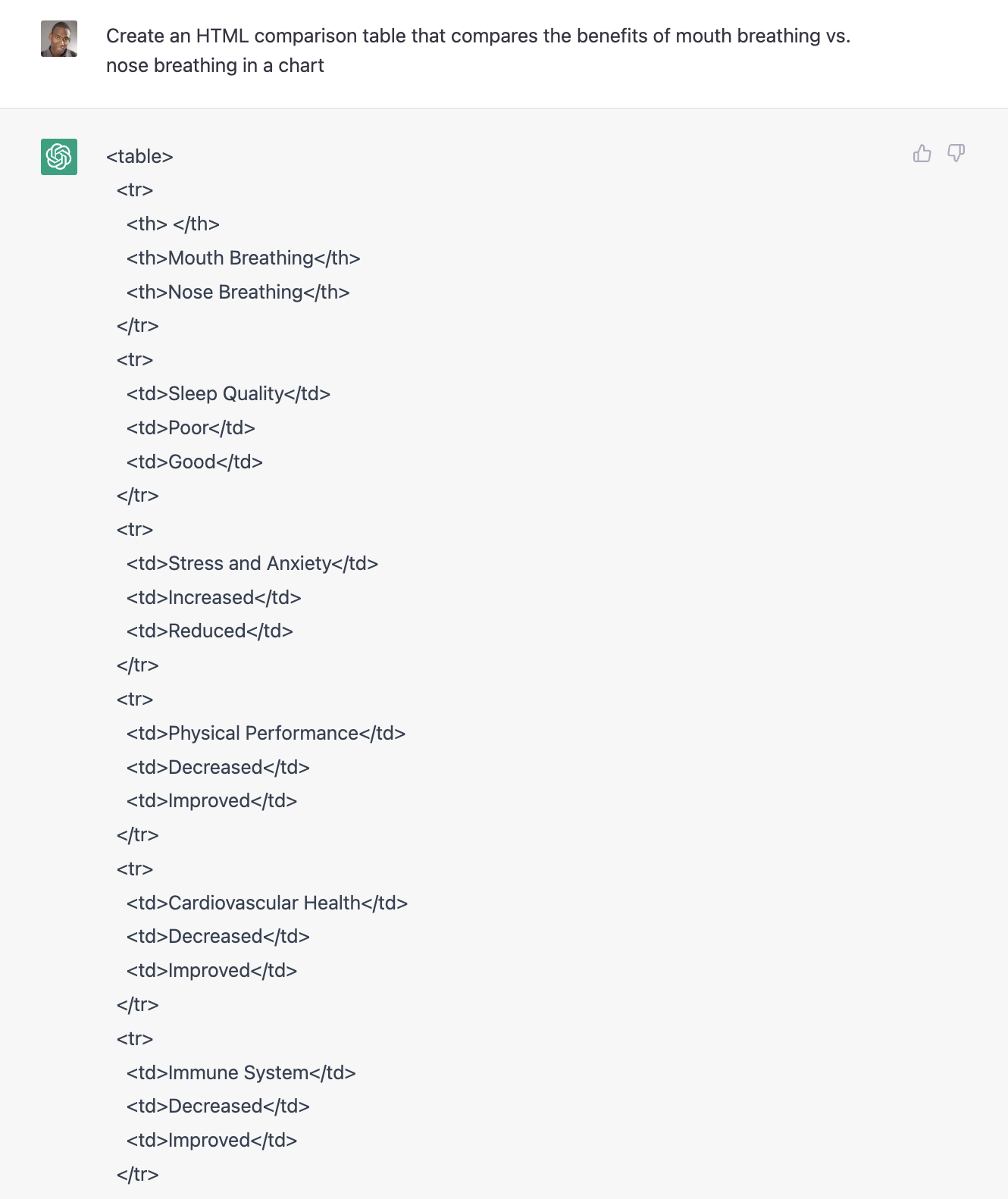
Task: Click the Nose Breathing header line
Action: [x=238, y=293]
